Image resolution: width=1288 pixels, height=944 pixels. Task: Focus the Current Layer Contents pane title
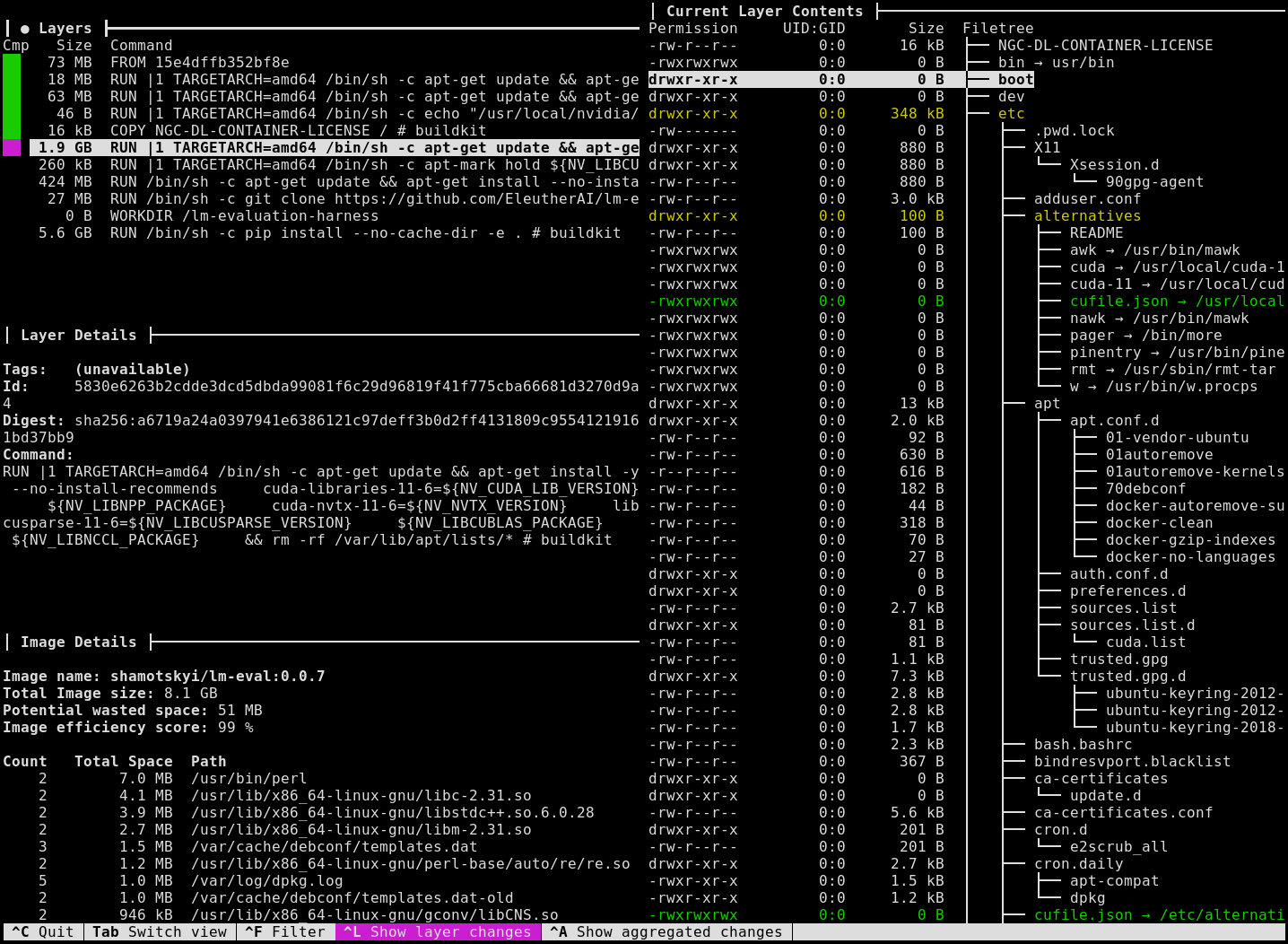click(x=764, y=12)
